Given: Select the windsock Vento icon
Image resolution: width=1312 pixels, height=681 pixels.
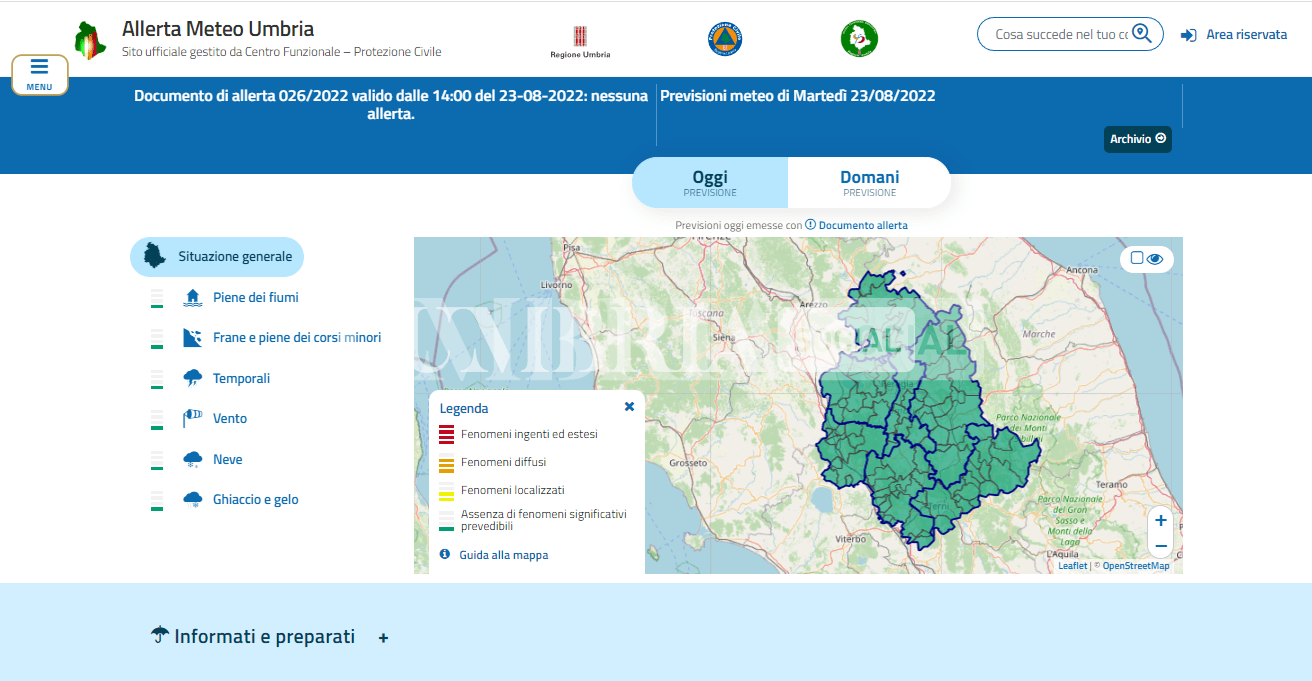Looking at the screenshot, I should pos(193,418).
